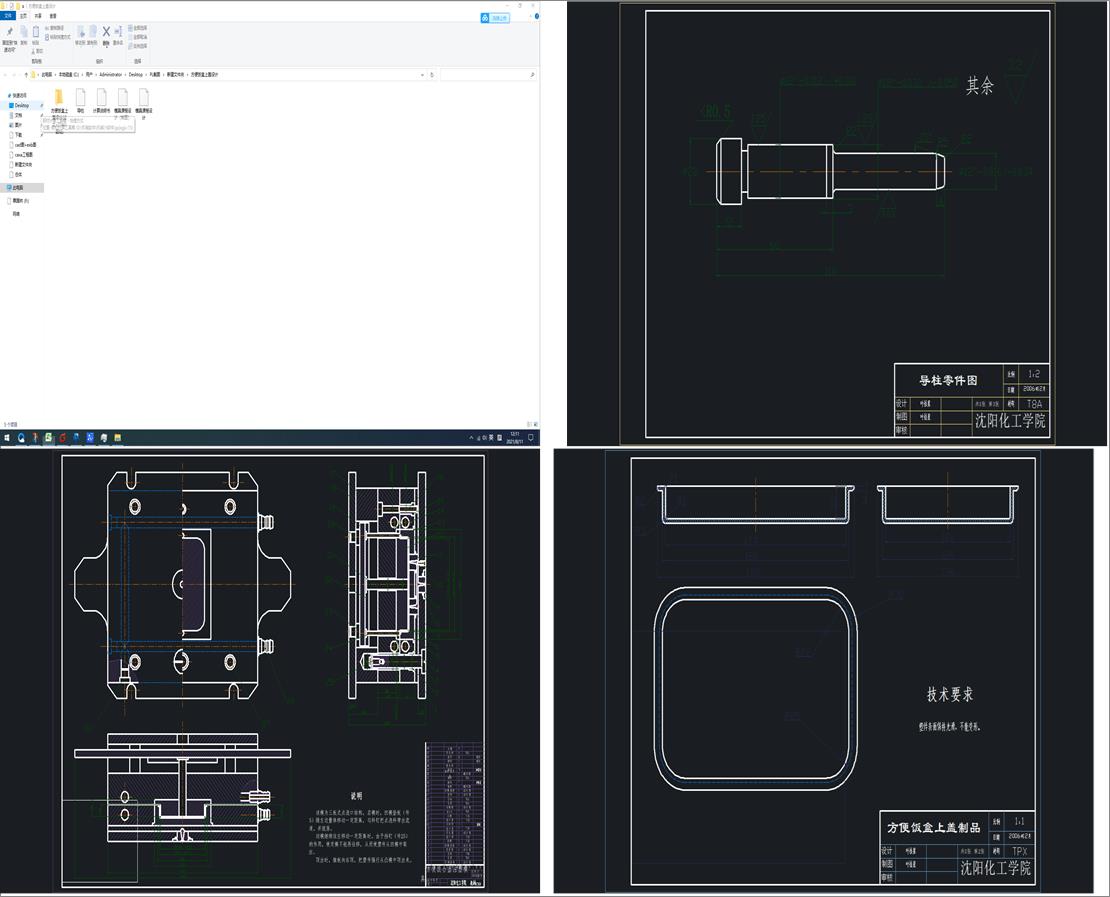Open the lunch box lid product drawing

[x=830, y=670]
